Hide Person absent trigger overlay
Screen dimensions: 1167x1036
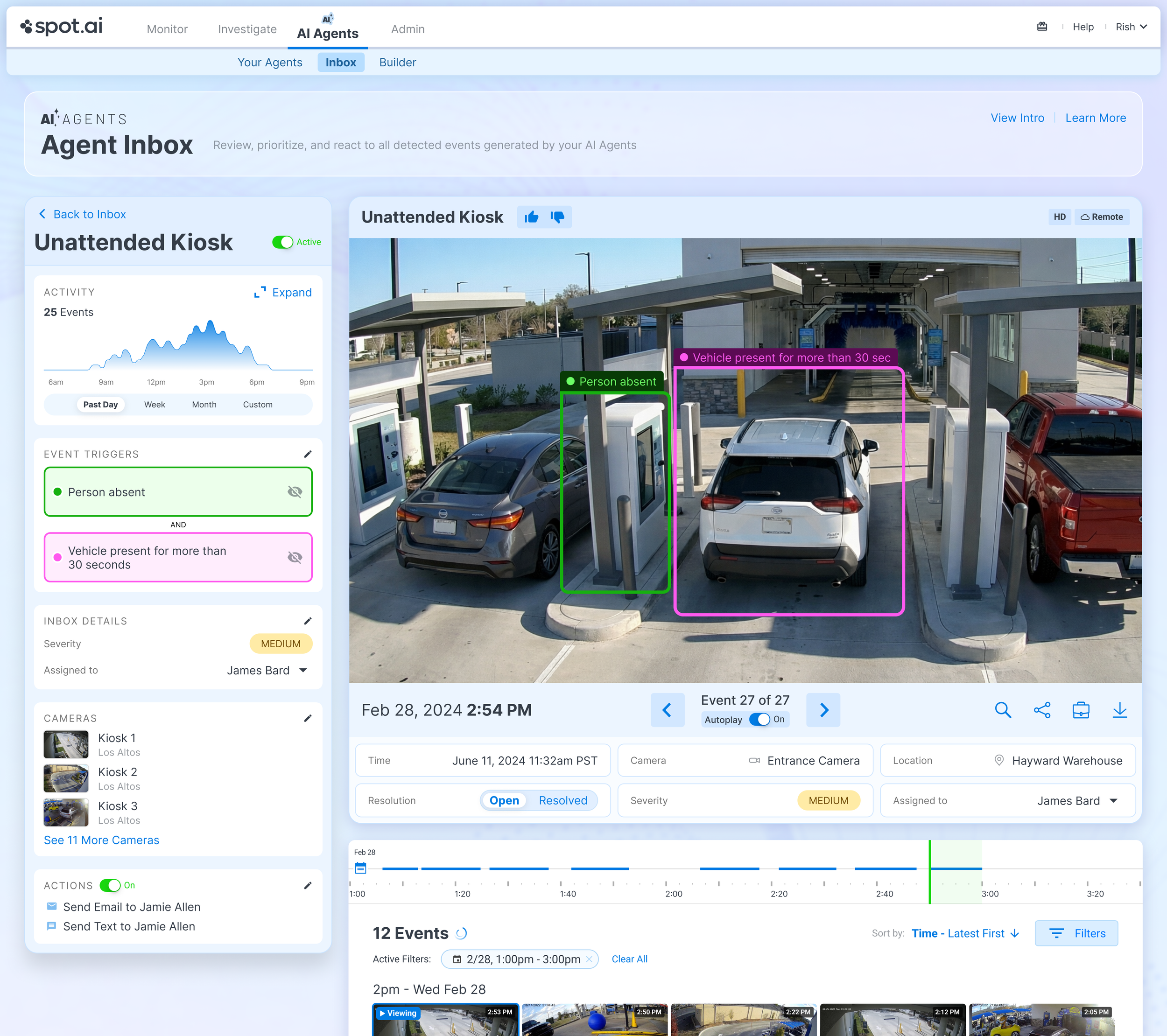tap(295, 491)
